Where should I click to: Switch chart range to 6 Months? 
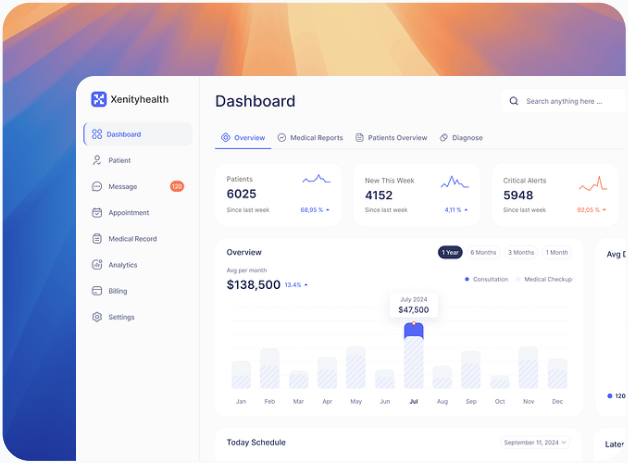[483, 253]
